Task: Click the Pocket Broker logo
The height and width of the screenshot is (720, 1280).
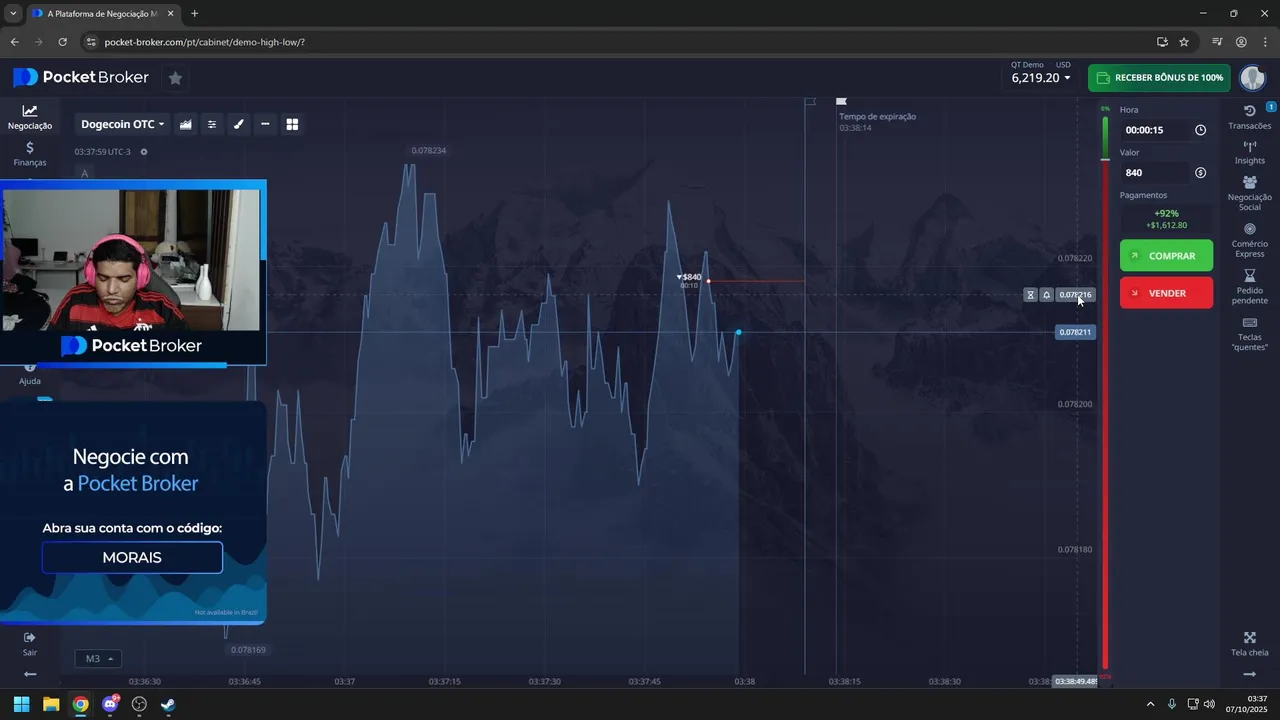Action: (81, 77)
